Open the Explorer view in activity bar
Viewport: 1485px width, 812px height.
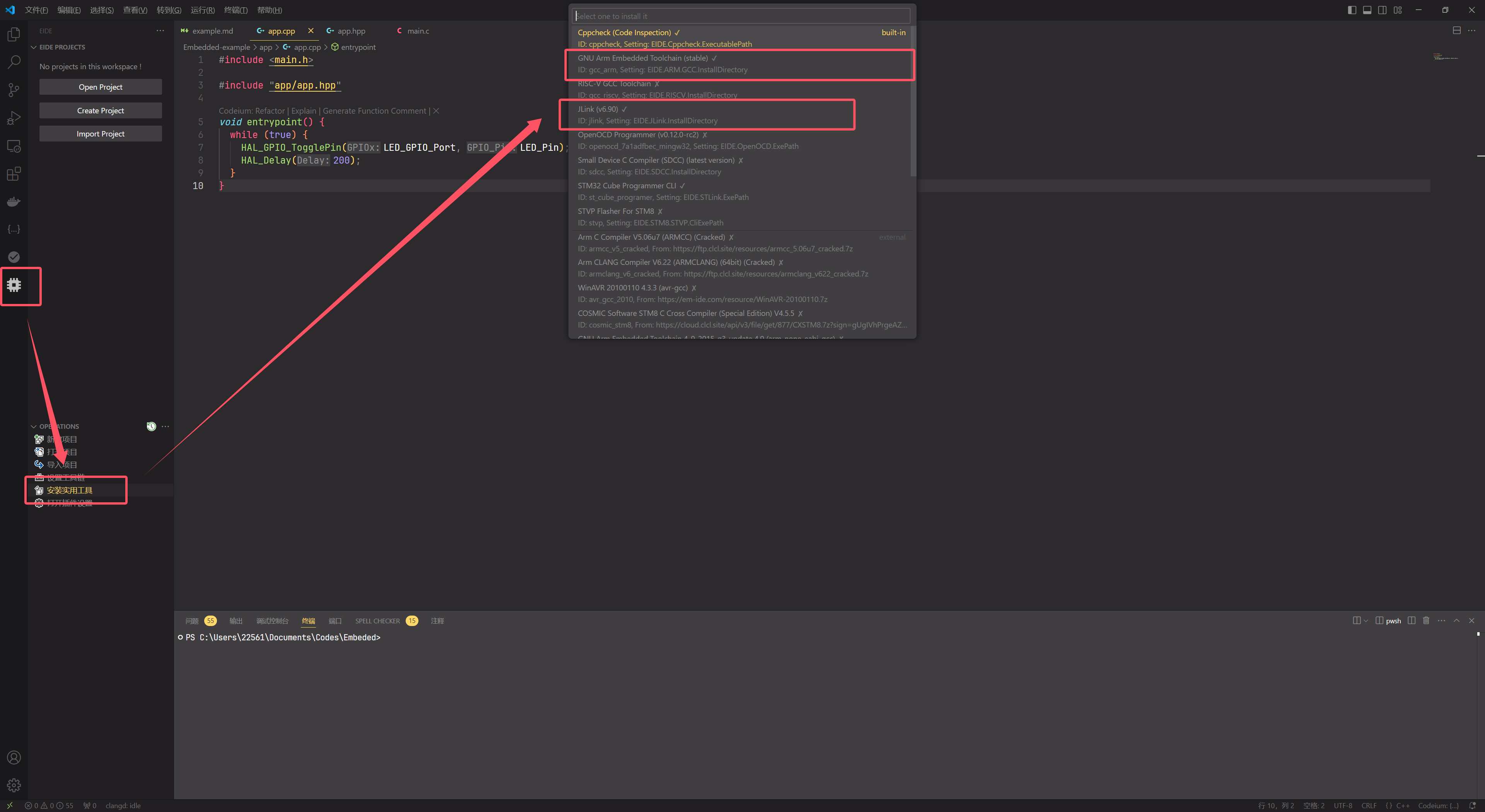(x=14, y=34)
